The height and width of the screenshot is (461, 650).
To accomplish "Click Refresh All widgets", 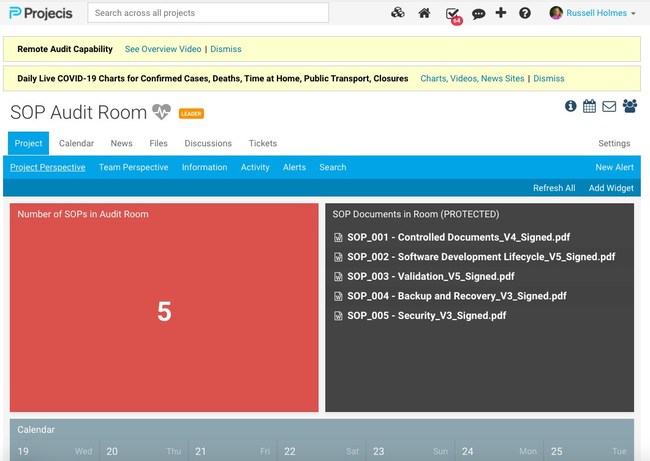I will [x=554, y=188].
